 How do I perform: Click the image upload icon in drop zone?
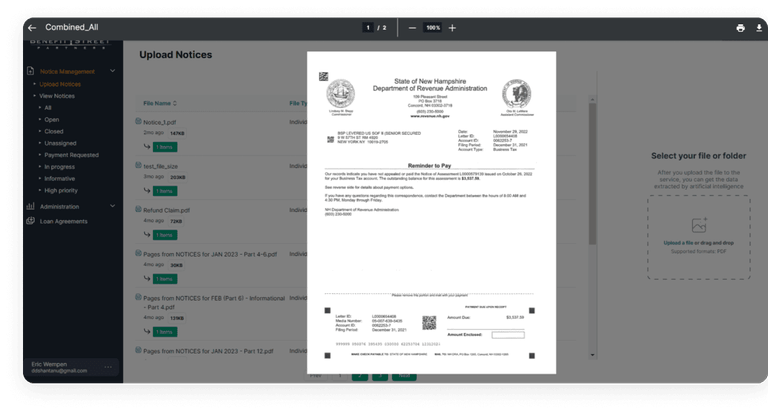pyautogui.click(x=699, y=225)
